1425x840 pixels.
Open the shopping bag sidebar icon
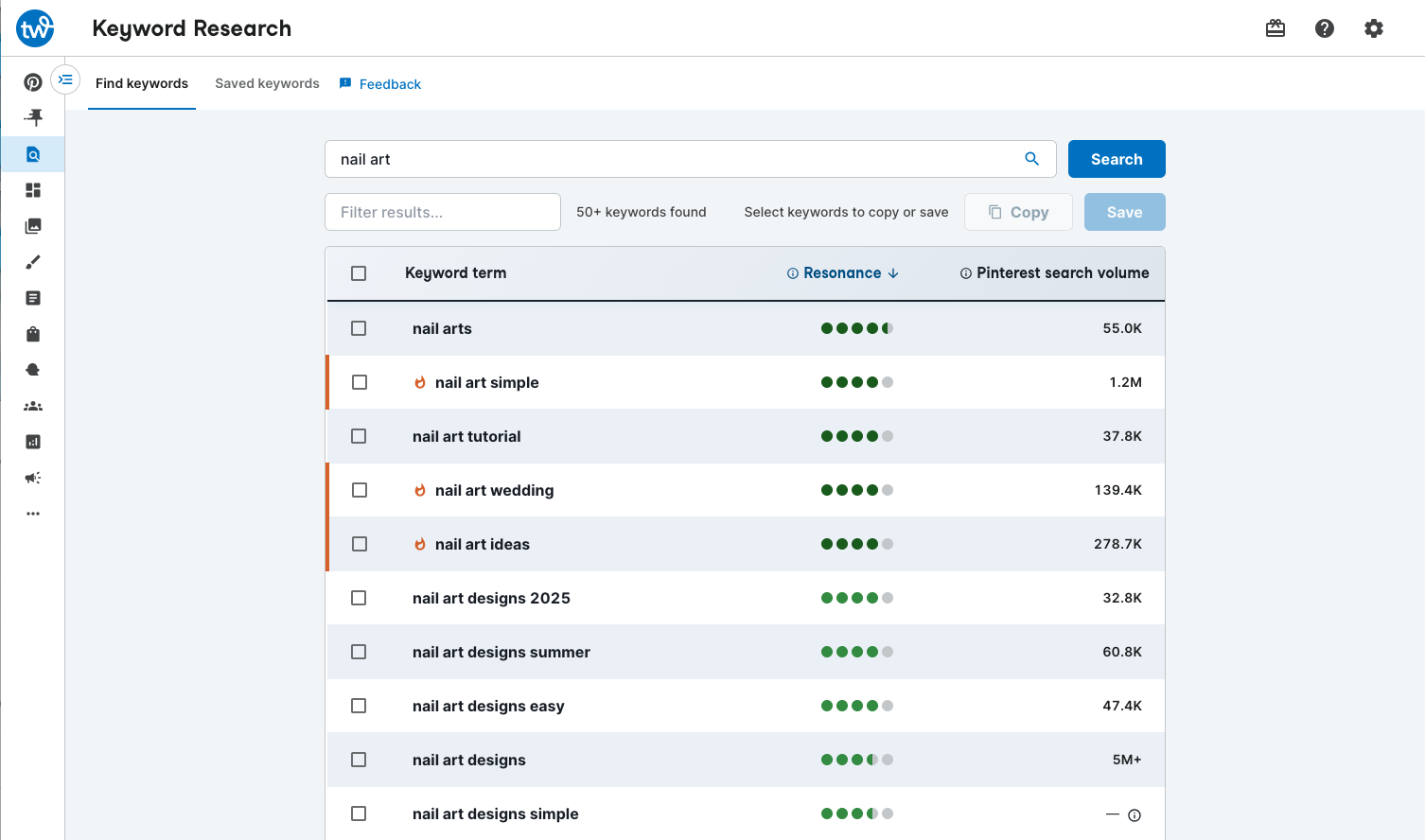33,334
